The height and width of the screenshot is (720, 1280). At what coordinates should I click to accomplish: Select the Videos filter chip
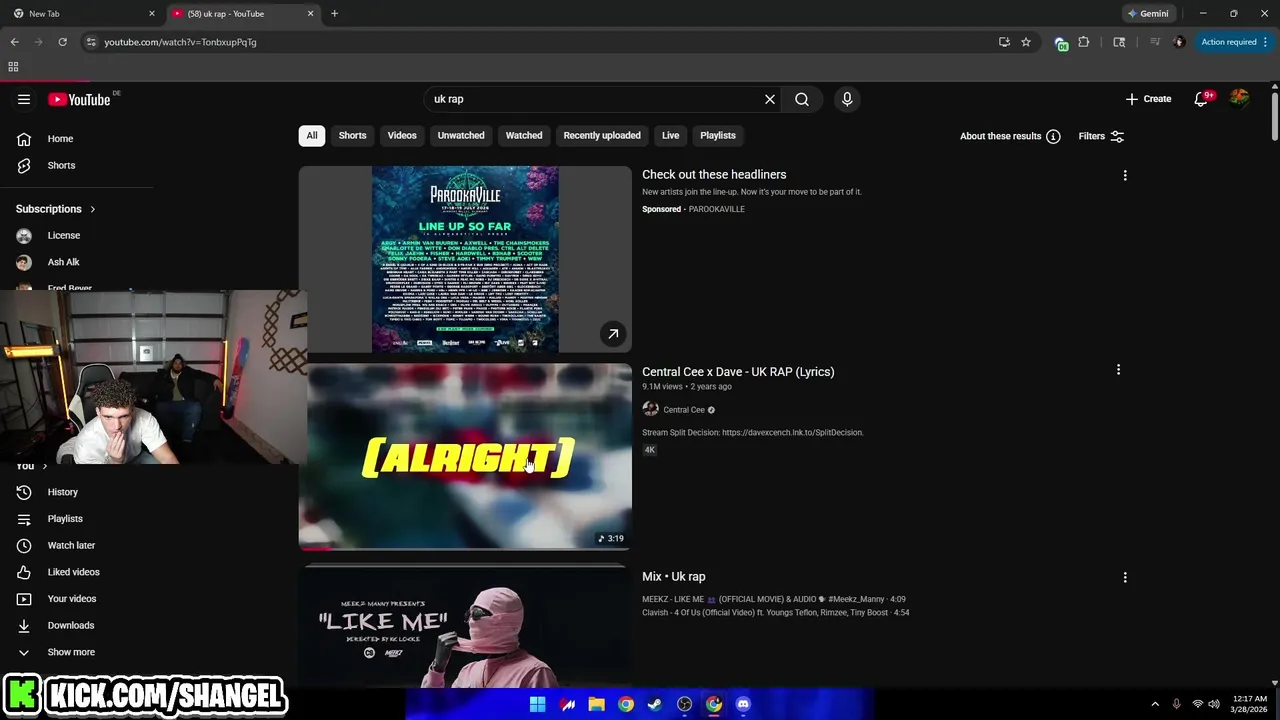coord(402,135)
